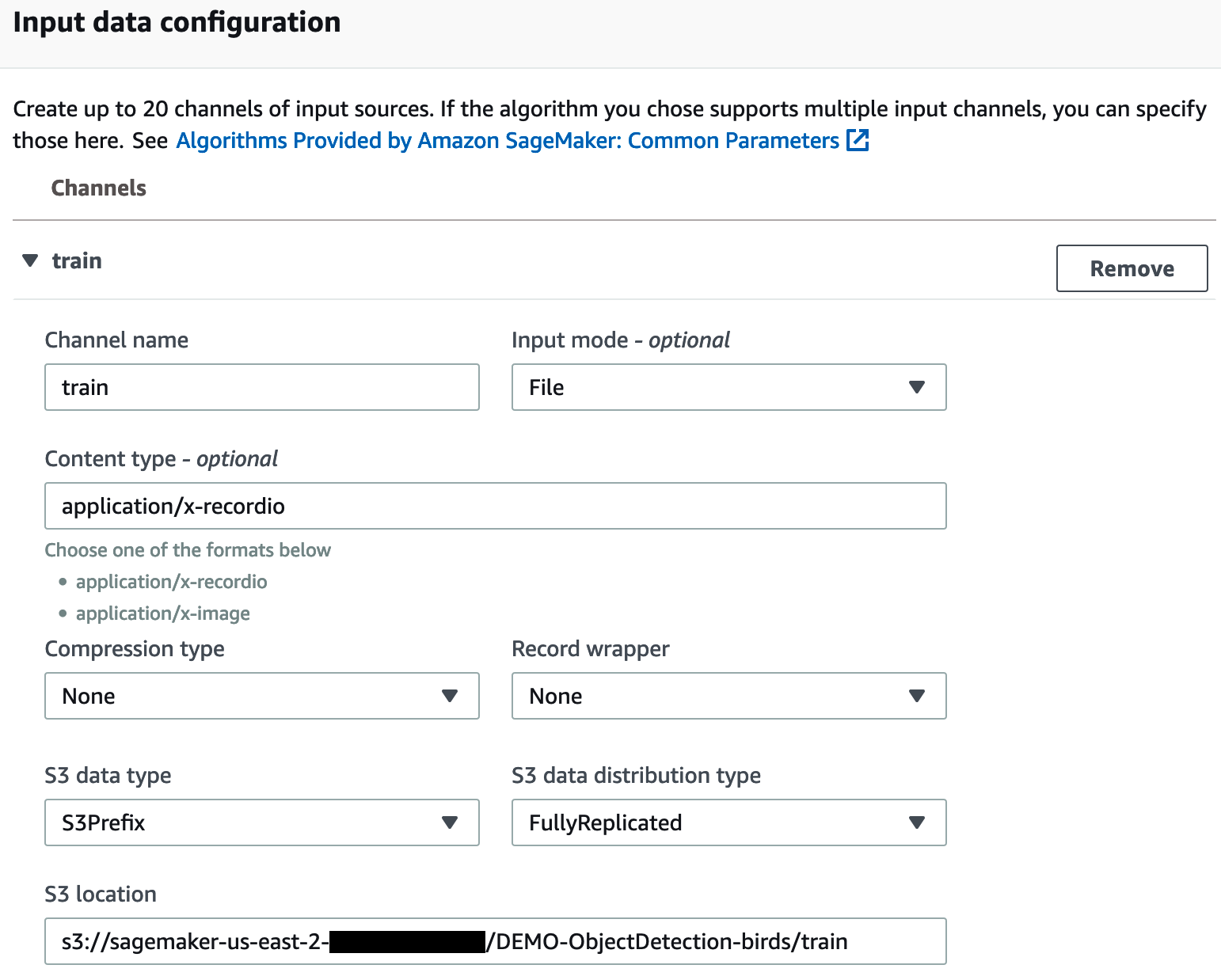Open the Input mode dropdown
Viewport: 1221px width, 980px height.
[x=728, y=387]
